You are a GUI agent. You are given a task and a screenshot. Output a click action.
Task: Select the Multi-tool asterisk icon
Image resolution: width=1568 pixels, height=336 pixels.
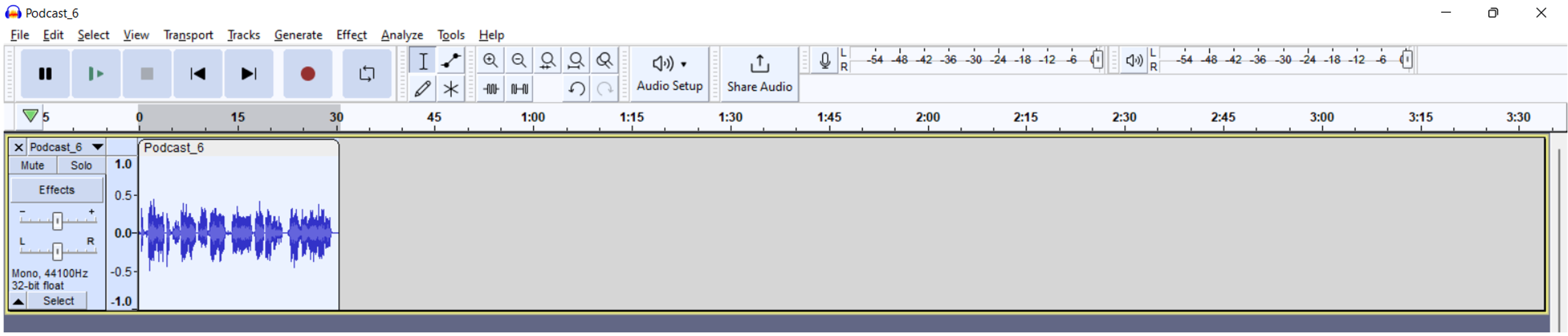450,90
